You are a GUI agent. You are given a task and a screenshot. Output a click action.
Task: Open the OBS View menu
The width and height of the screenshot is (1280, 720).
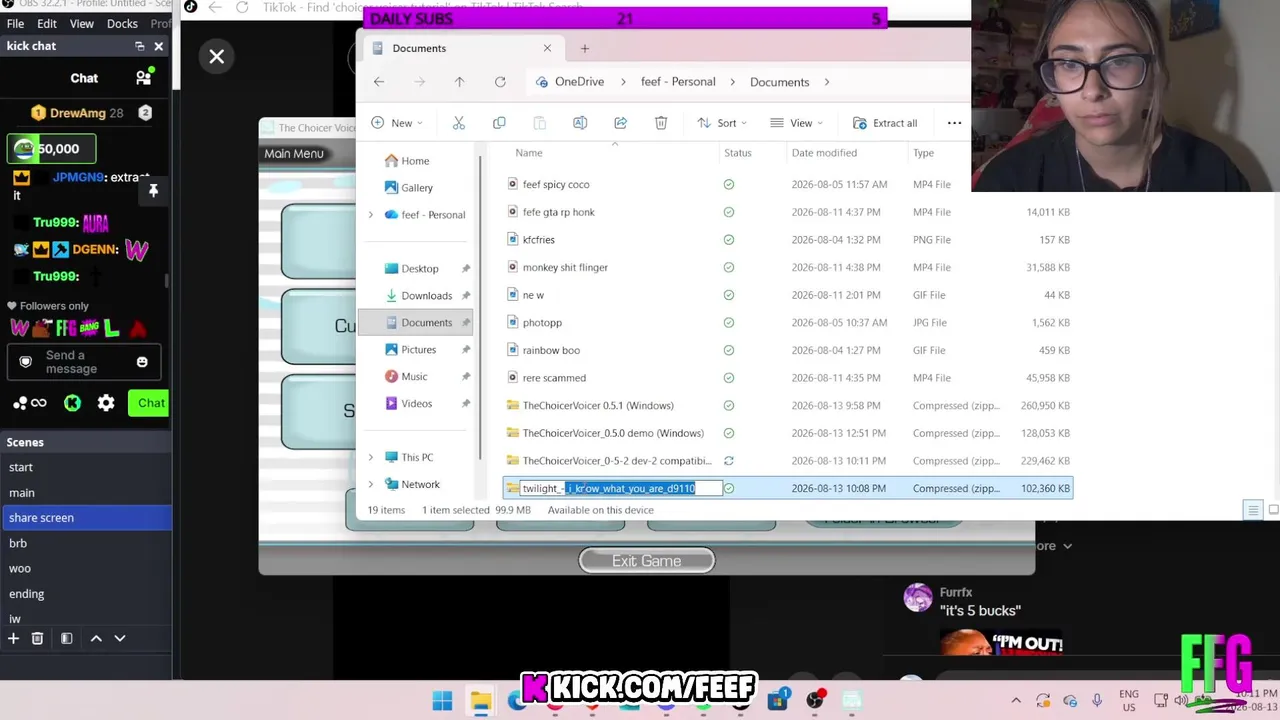(x=82, y=24)
